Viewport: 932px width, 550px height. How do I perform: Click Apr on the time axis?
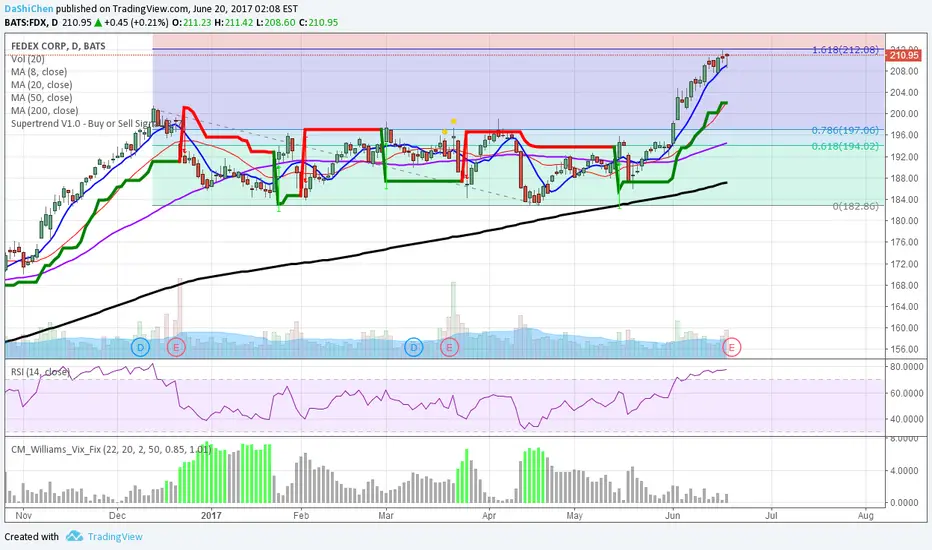tap(489, 516)
